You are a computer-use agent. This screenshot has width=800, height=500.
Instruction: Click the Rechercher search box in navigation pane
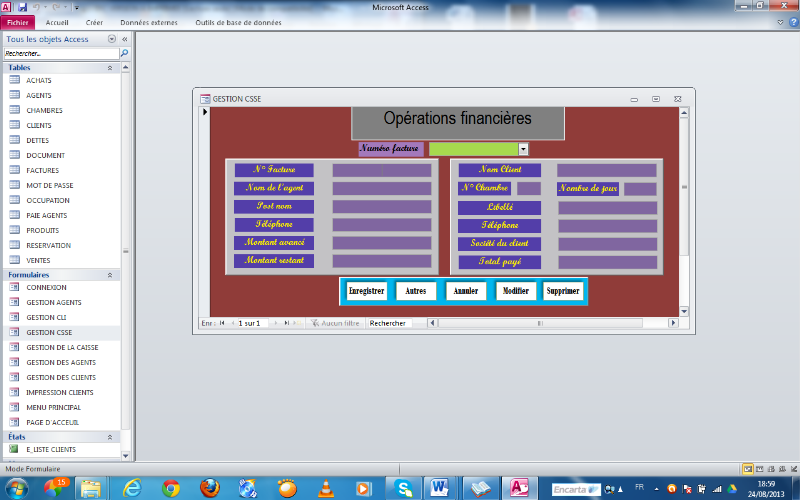pos(61,53)
